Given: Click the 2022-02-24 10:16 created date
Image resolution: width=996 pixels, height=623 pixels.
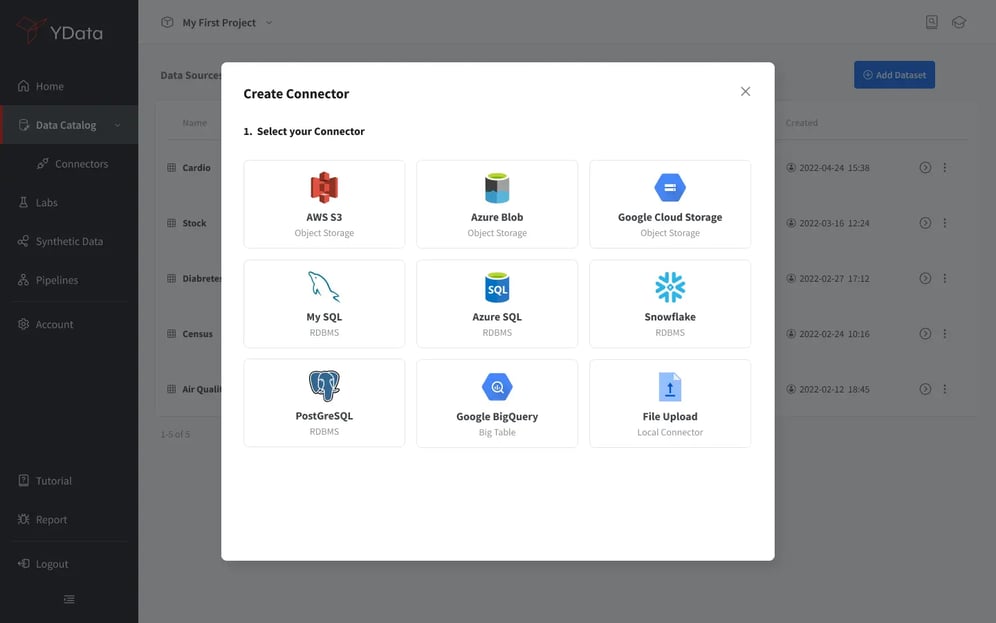Looking at the screenshot, I should [834, 333].
